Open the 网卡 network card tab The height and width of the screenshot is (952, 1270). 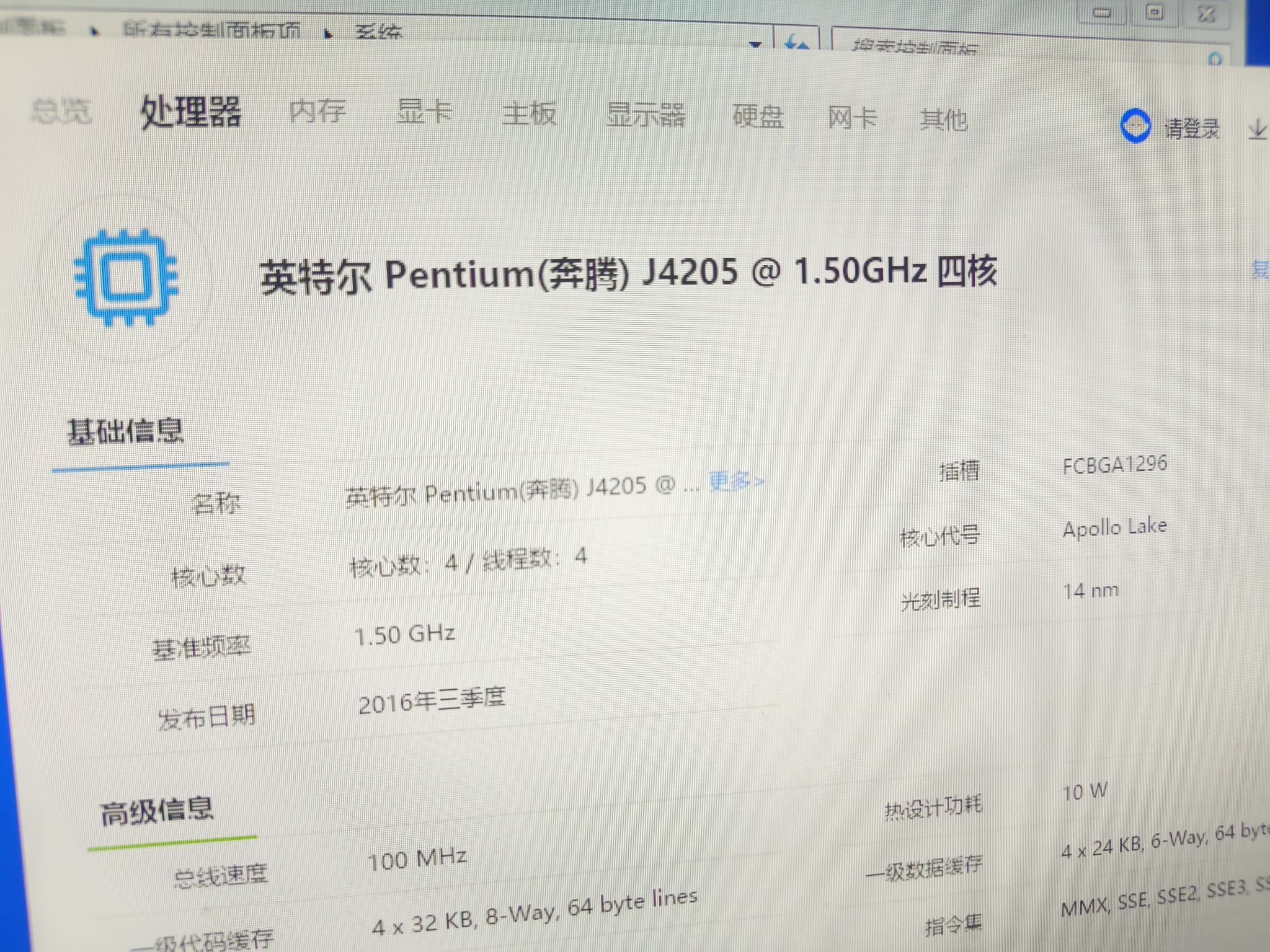coord(853,118)
